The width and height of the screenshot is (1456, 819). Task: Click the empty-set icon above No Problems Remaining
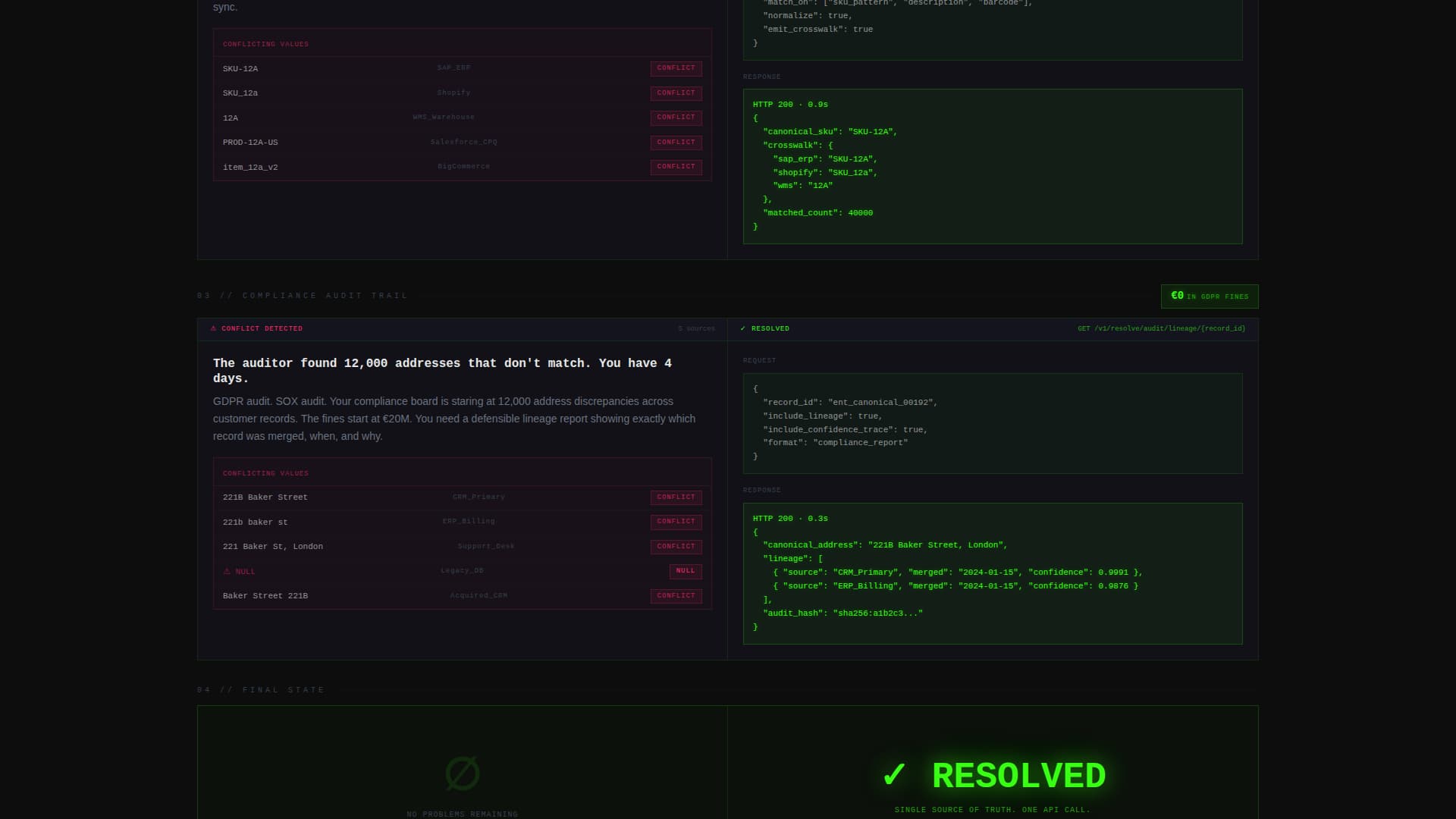pos(463,773)
